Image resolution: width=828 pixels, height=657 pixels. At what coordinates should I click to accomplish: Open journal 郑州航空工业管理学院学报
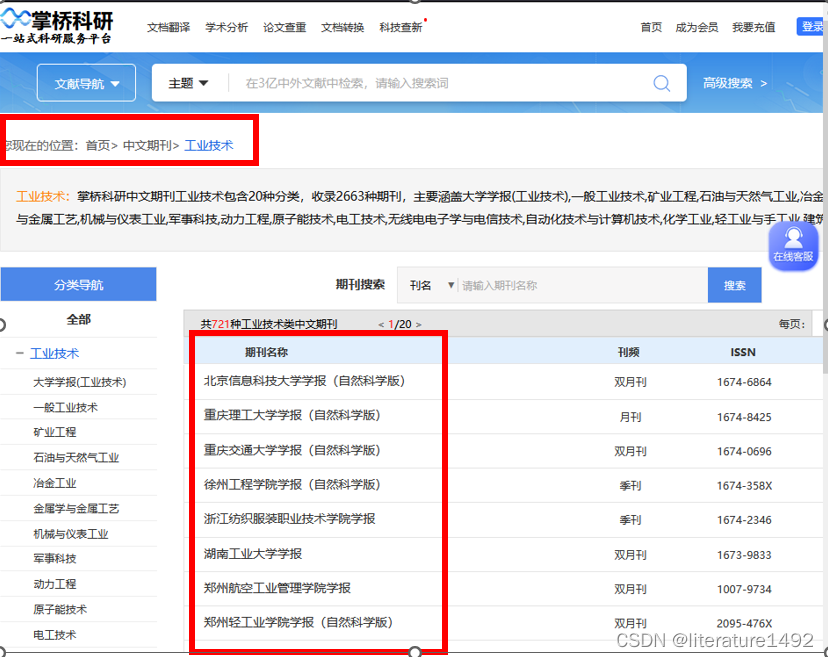(x=277, y=588)
